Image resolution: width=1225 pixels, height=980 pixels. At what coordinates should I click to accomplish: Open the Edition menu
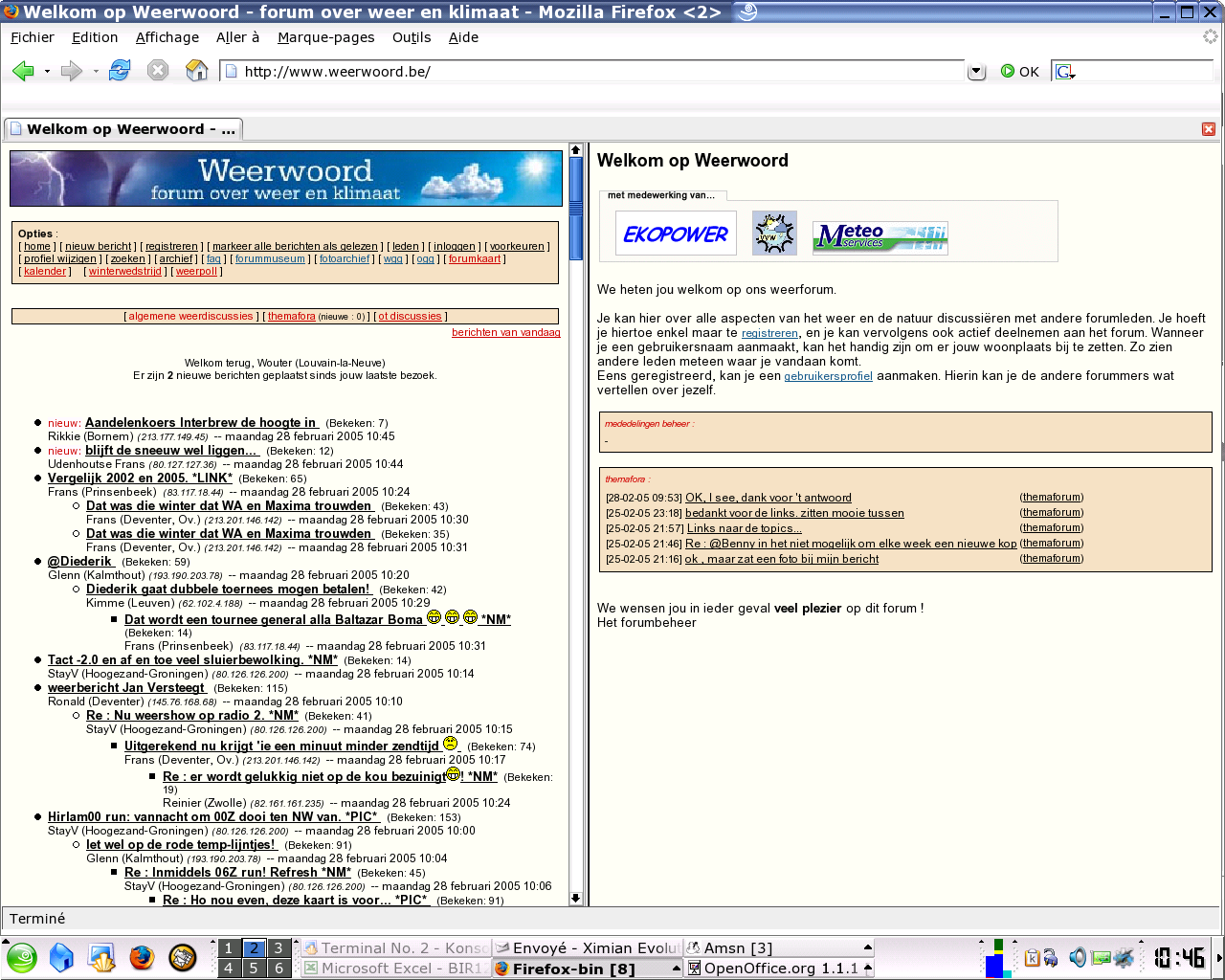[95, 37]
